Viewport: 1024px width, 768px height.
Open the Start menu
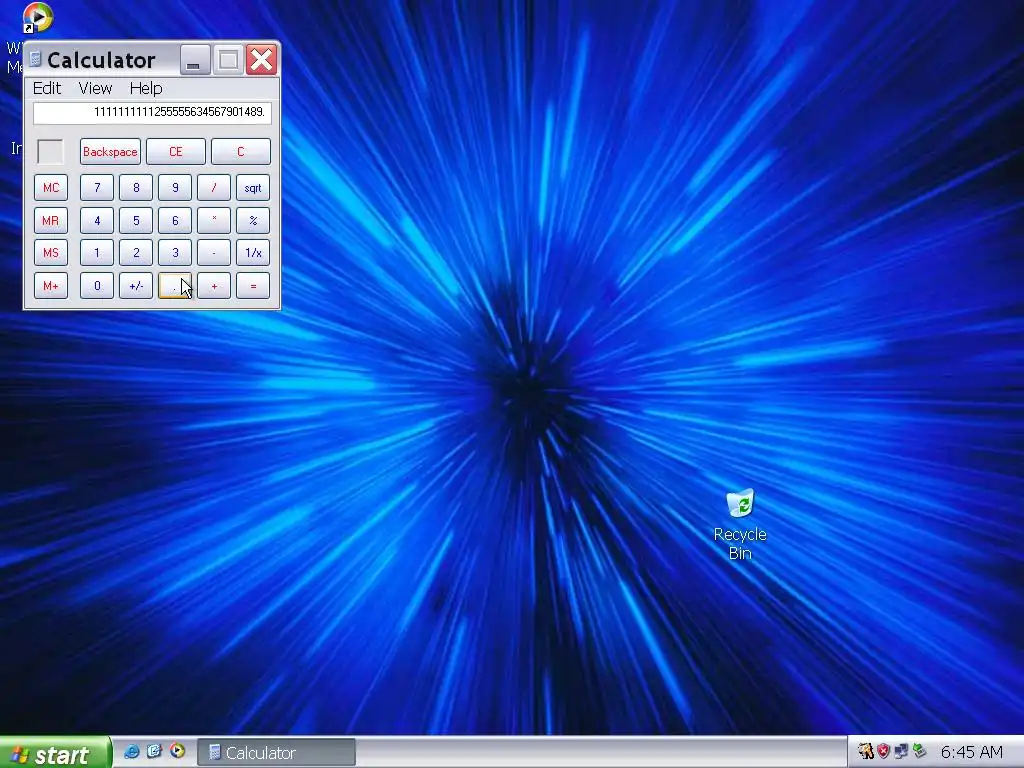[x=55, y=753]
